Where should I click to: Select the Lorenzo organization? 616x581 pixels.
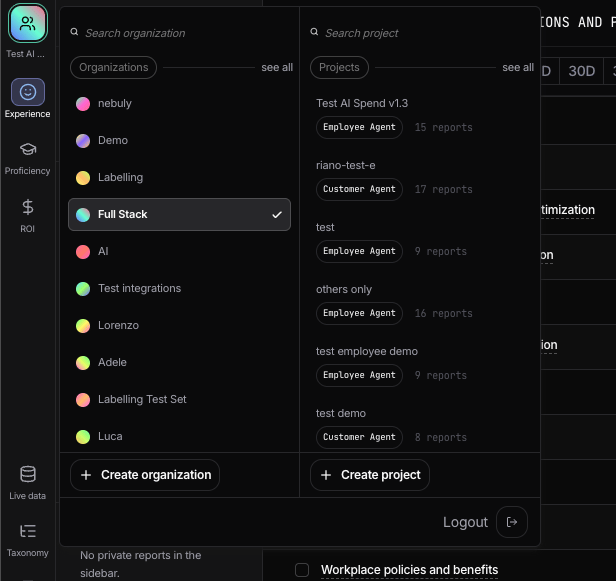point(179,326)
